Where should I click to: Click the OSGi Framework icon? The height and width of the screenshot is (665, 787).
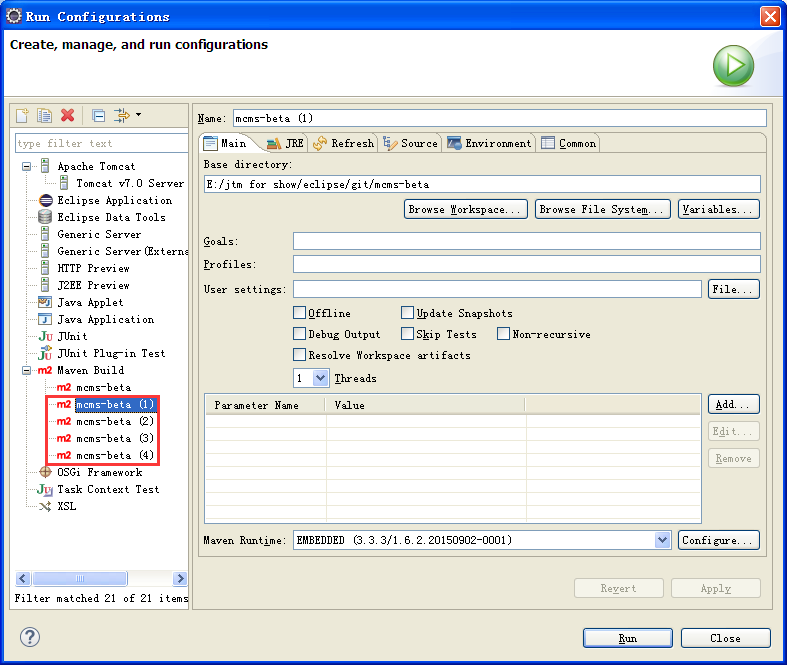click(45, 472)
